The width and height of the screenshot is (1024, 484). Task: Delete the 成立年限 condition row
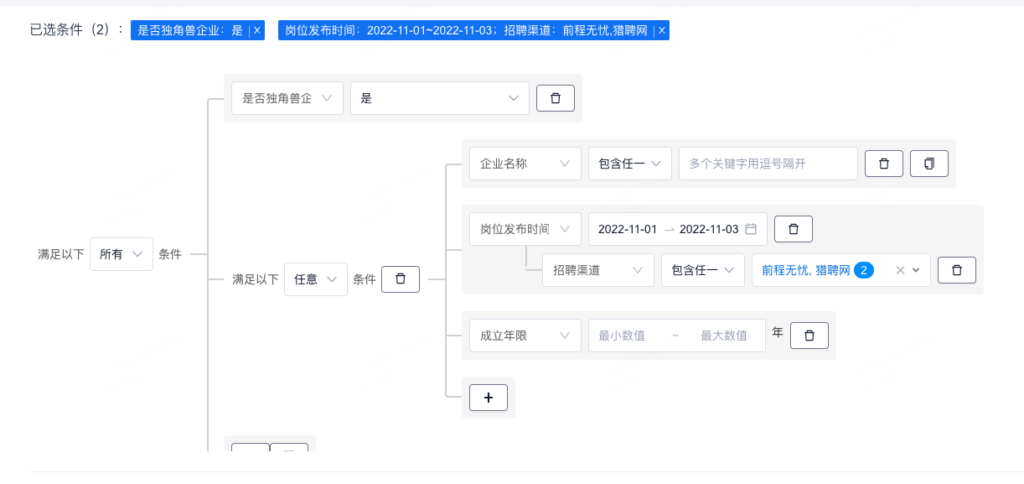tap(809, 335)
